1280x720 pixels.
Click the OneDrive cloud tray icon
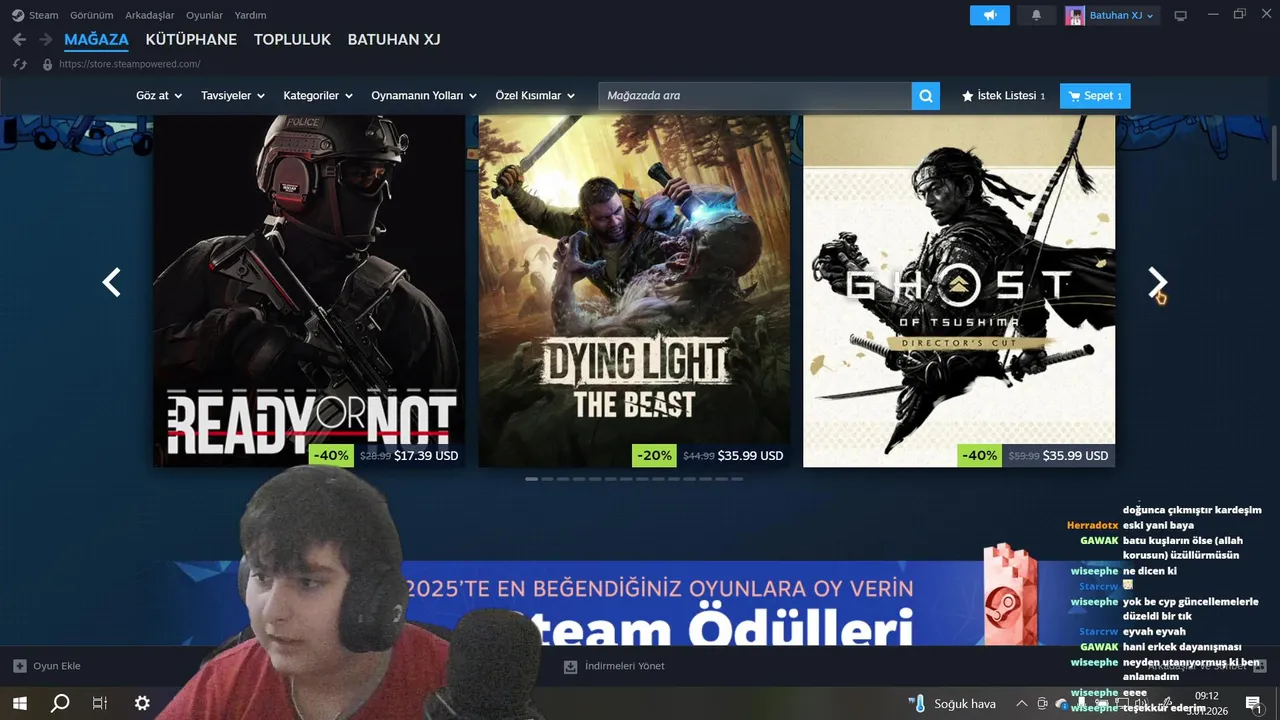(x=1061, y=704)
